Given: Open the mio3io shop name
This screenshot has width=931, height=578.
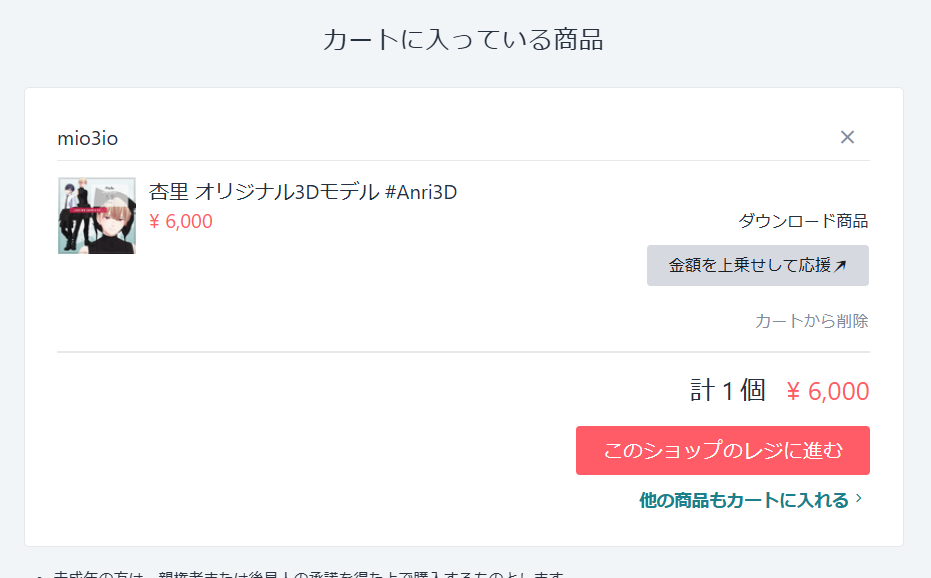Looking at the screenshot, I should pyautogui.click(x=87, y=138).
